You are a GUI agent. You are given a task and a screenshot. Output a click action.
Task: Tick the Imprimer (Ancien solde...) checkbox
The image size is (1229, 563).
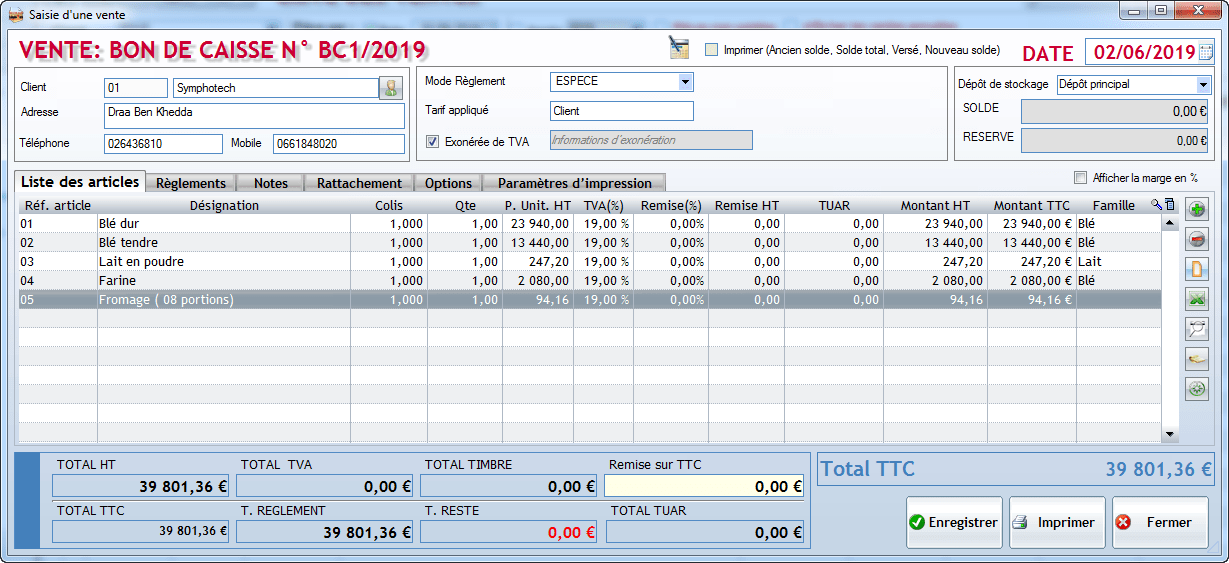712,49
